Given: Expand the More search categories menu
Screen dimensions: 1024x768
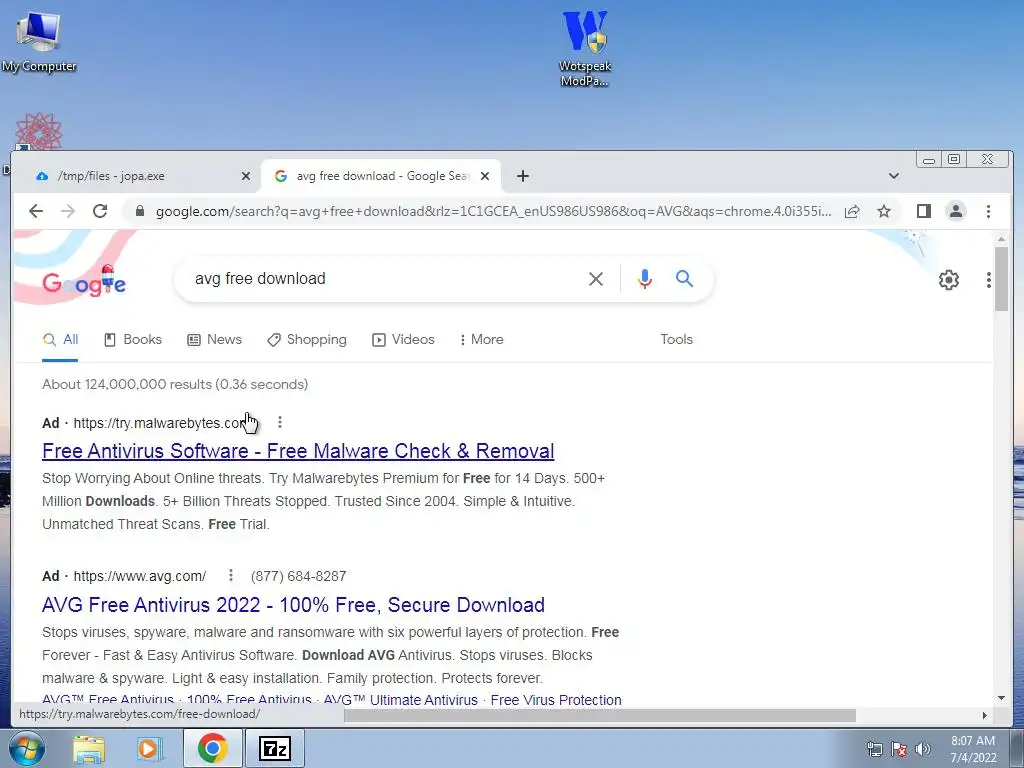Looking at the screenshot, I should (x=481, y=340).
